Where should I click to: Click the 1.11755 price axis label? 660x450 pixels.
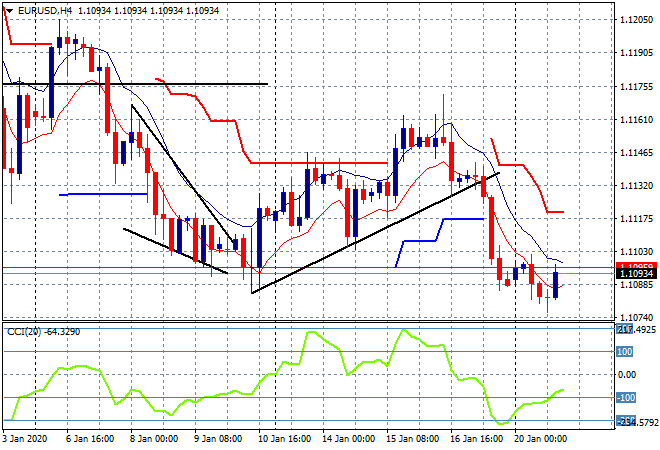[636, 87]
